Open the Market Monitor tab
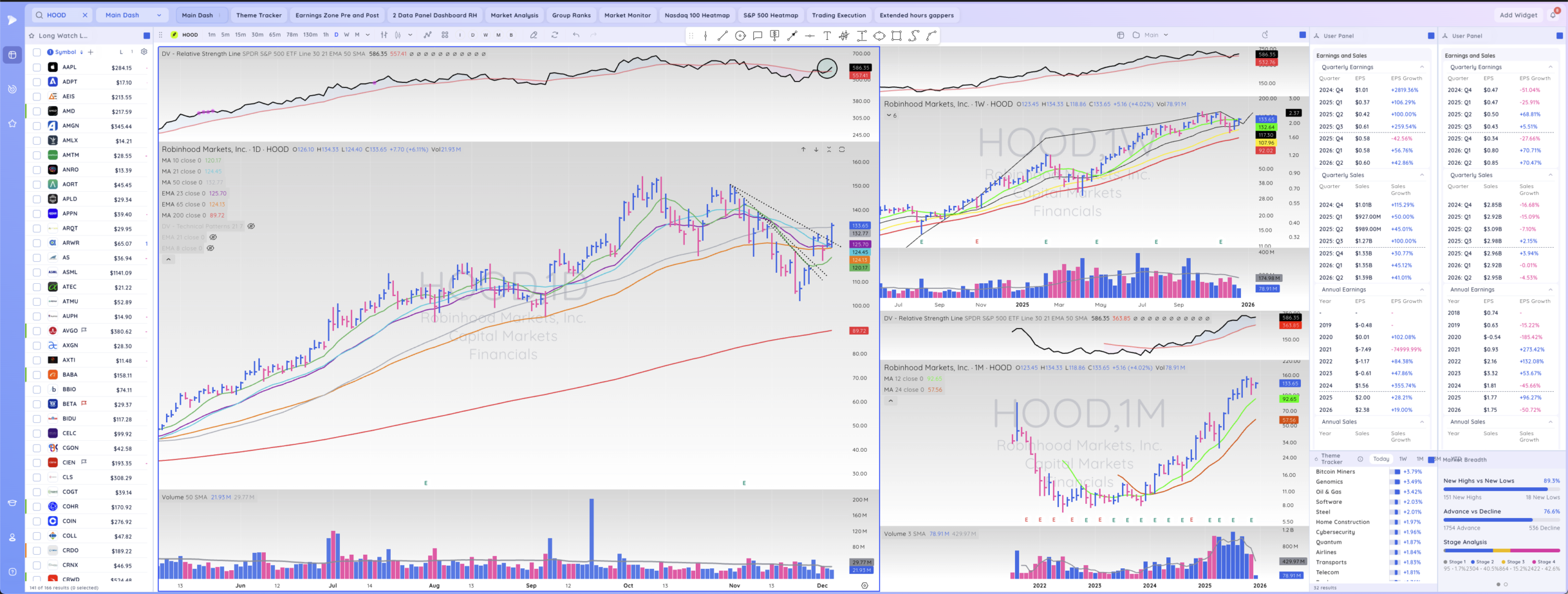Image resolution: width=1568 pixels, height=594 pixels. pyautogui.click(x=627, y=15)
